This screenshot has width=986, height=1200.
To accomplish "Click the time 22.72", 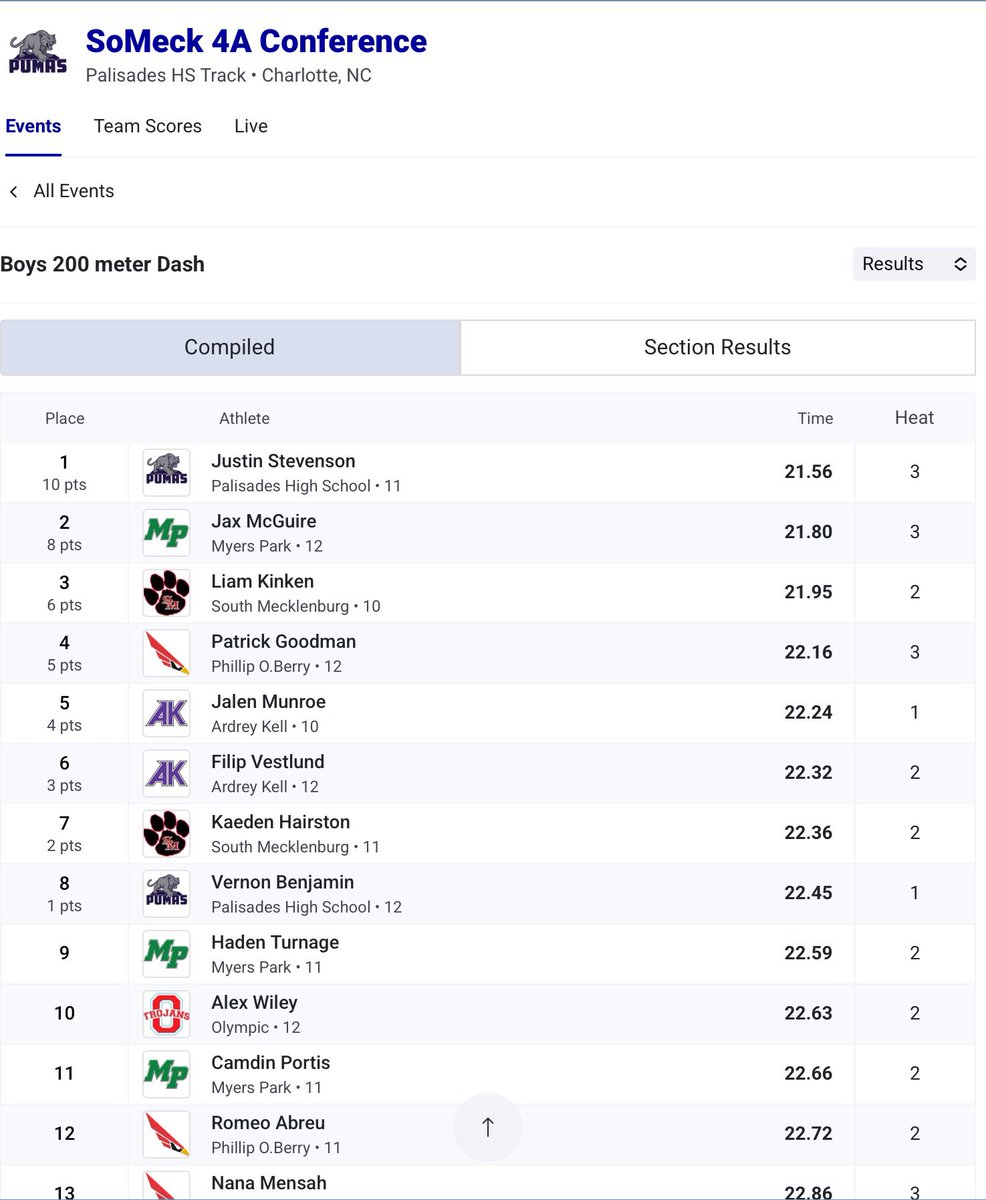I will (808, 1133).
